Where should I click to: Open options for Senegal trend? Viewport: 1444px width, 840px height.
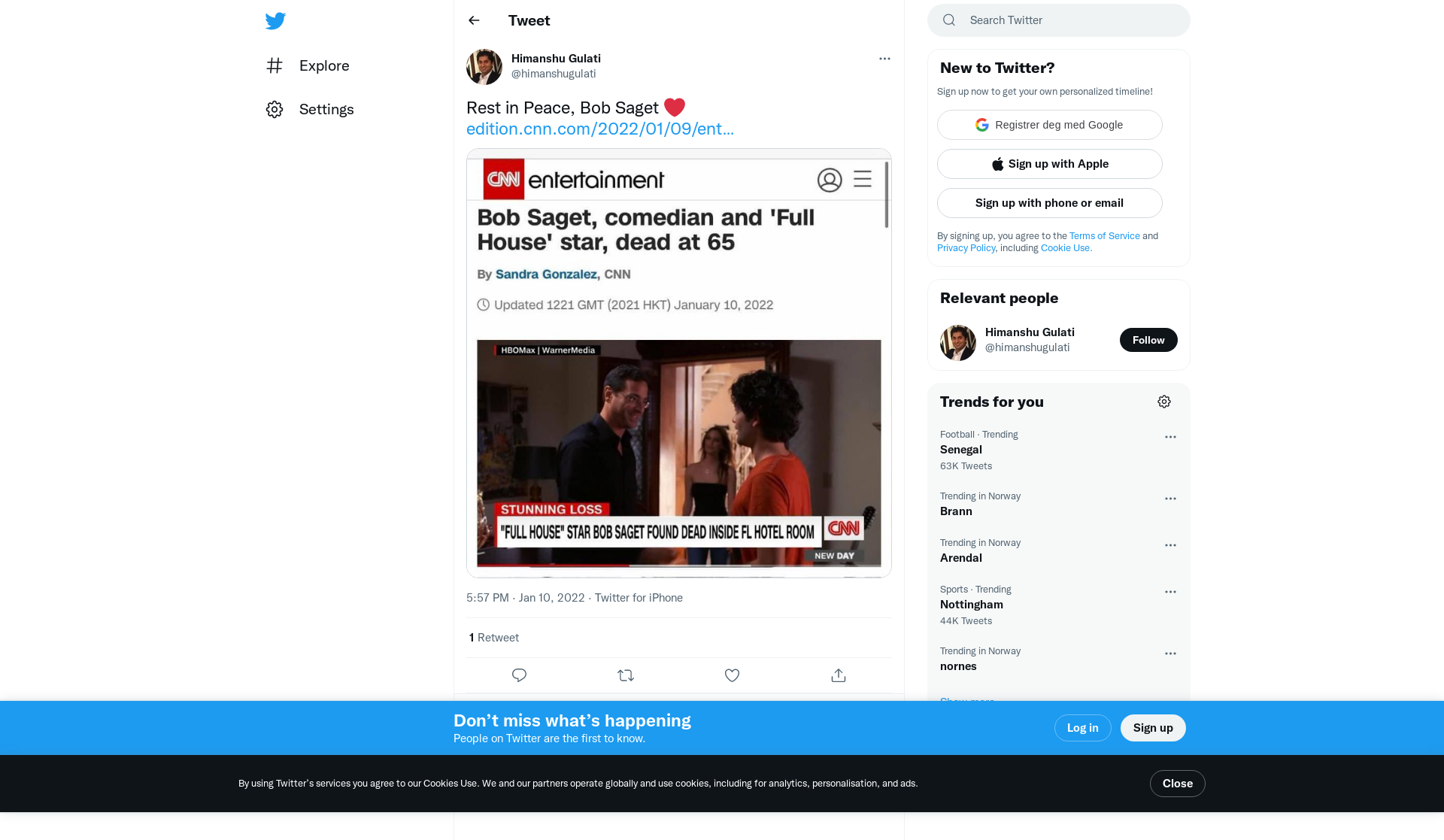1170,437
